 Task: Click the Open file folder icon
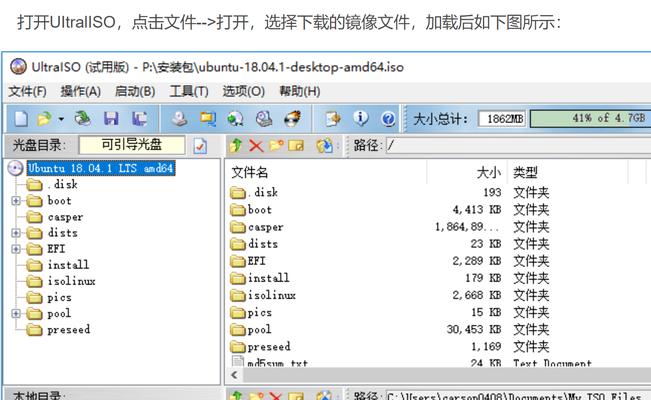44,119
